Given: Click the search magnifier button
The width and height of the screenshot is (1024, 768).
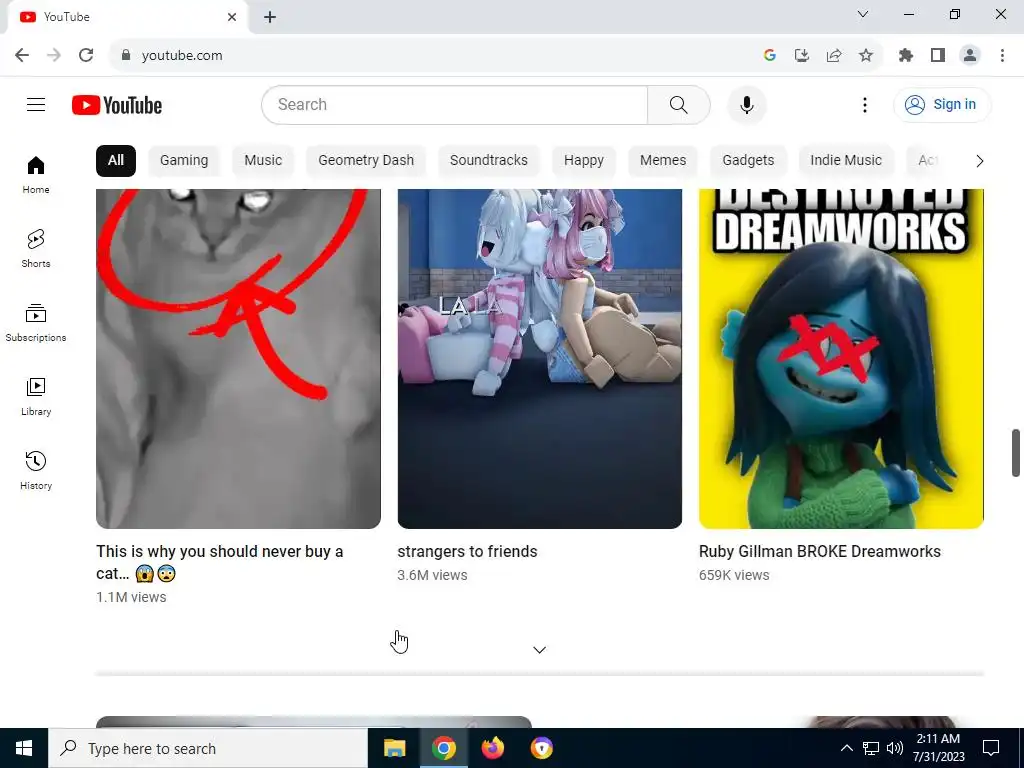Looking at the screenshot, I should [x=679, y=104].
